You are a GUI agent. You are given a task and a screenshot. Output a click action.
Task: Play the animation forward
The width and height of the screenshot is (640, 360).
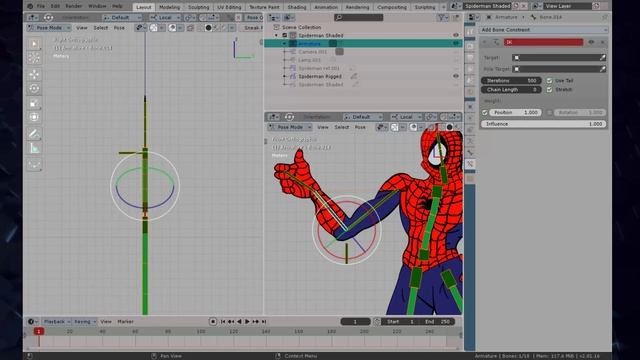(247, 322)
